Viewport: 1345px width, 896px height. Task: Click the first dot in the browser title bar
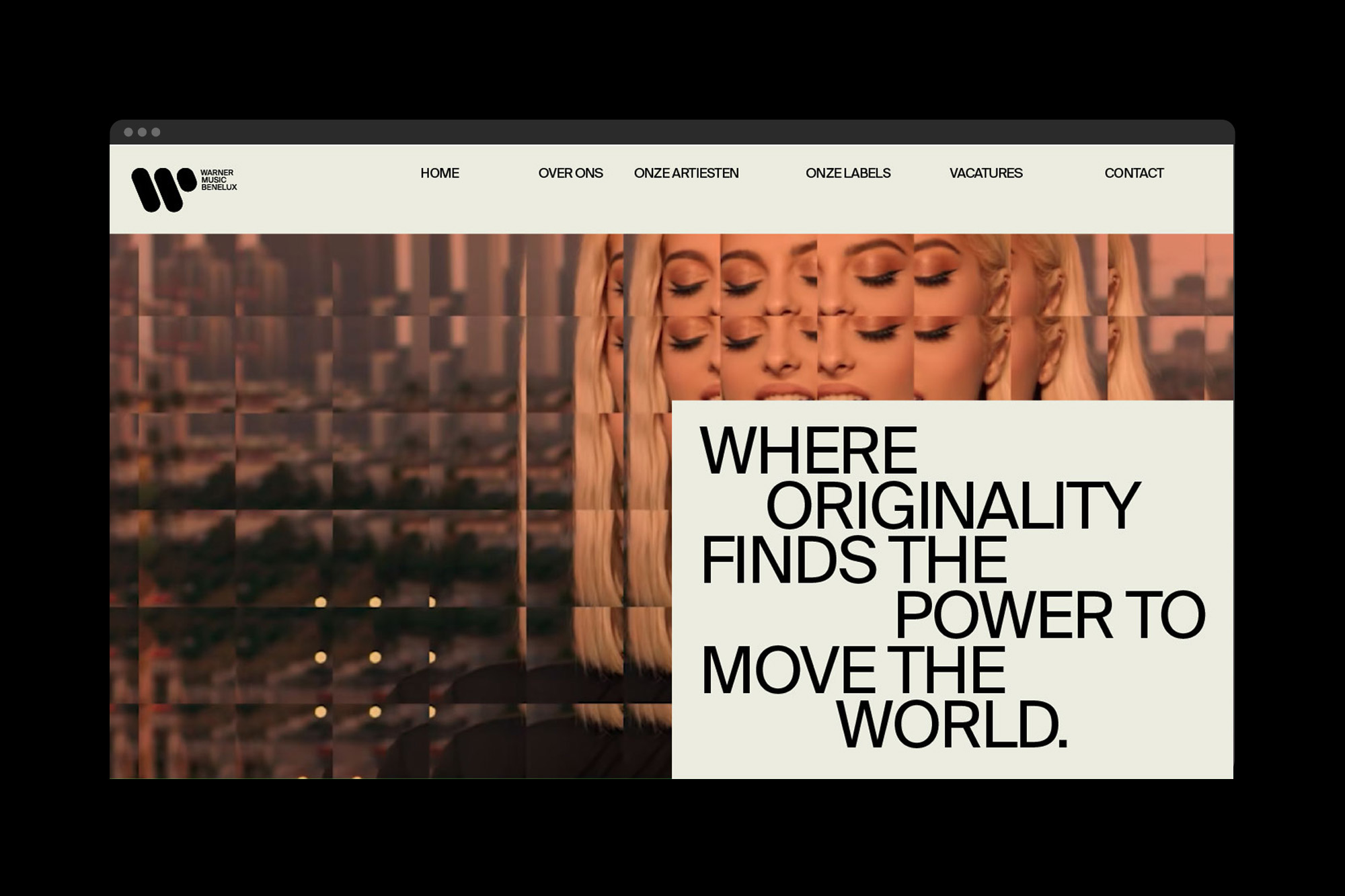pyautogui.click(x=128, y=132)
